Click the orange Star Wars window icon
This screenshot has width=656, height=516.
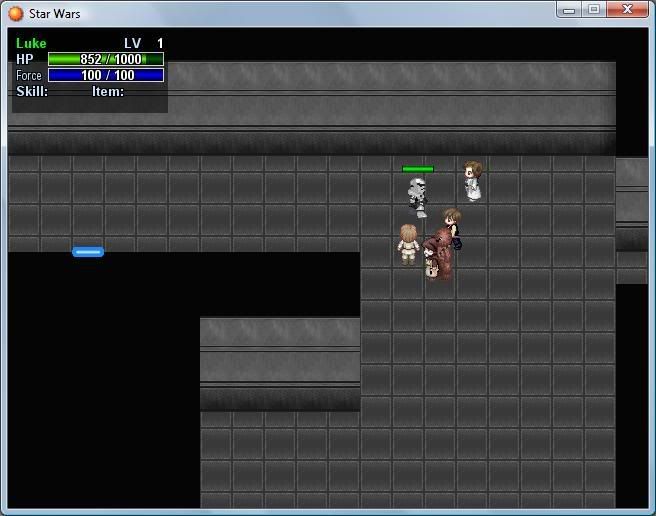[x=15, y=13]
